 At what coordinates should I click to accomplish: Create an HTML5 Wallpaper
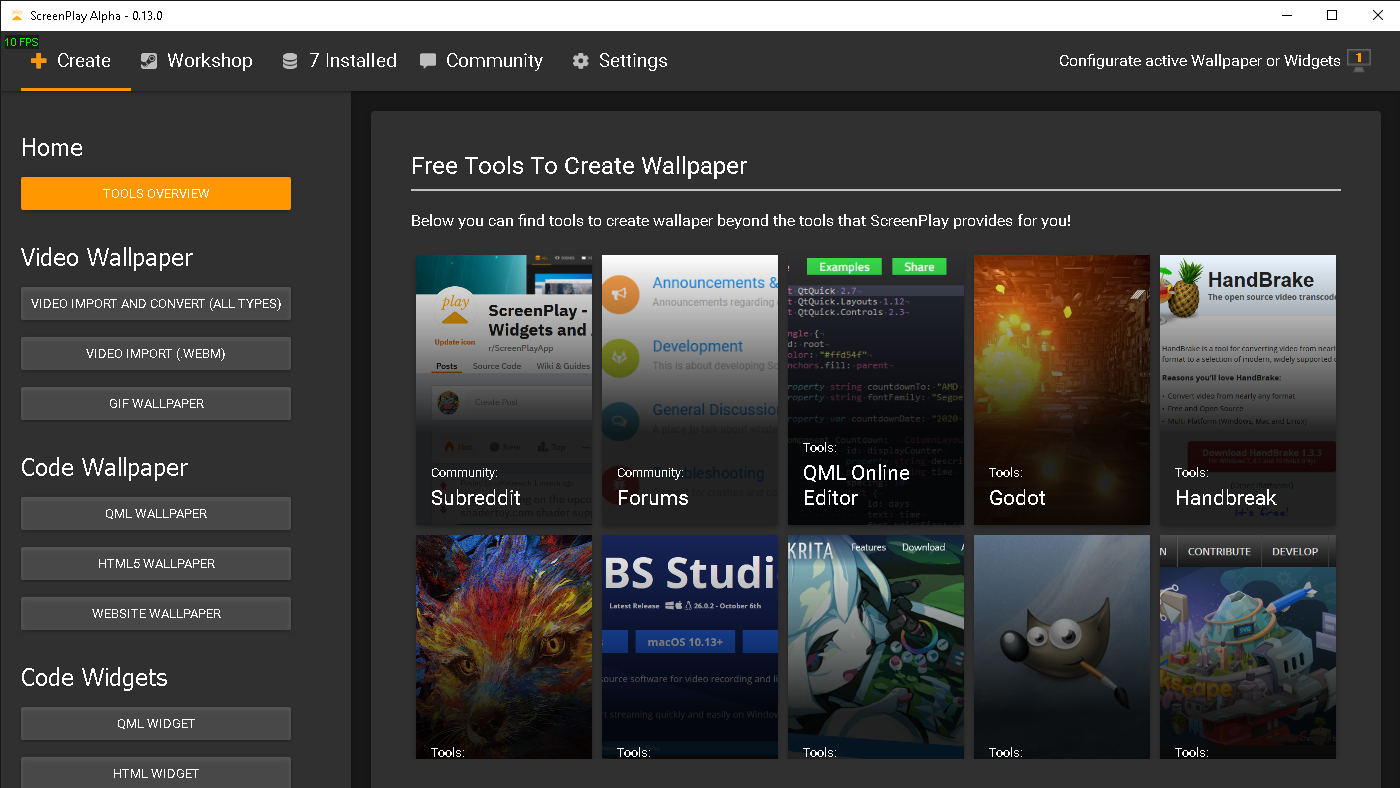point(156,564)
